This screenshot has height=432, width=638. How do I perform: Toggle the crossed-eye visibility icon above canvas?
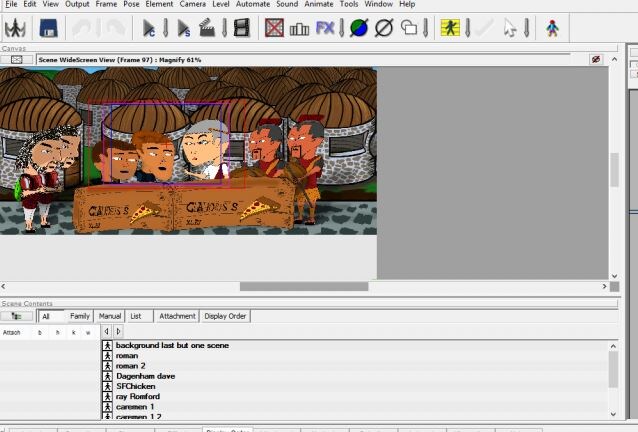pos(596,59)
